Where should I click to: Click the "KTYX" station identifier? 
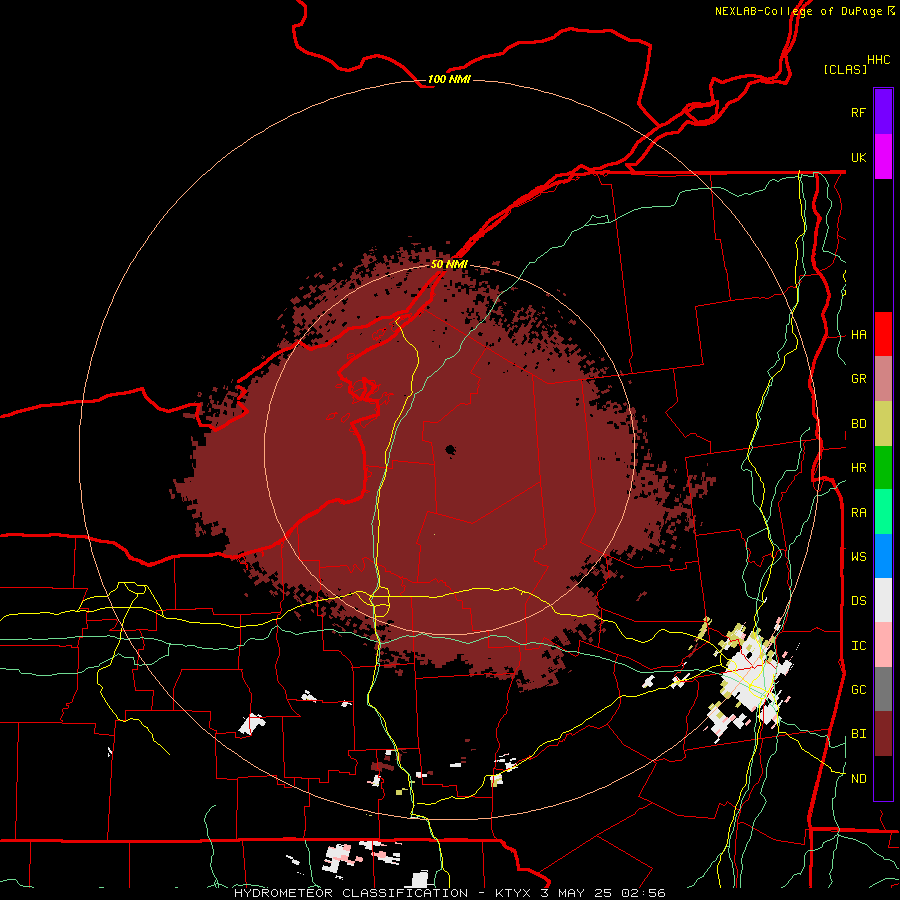[513, 893]
